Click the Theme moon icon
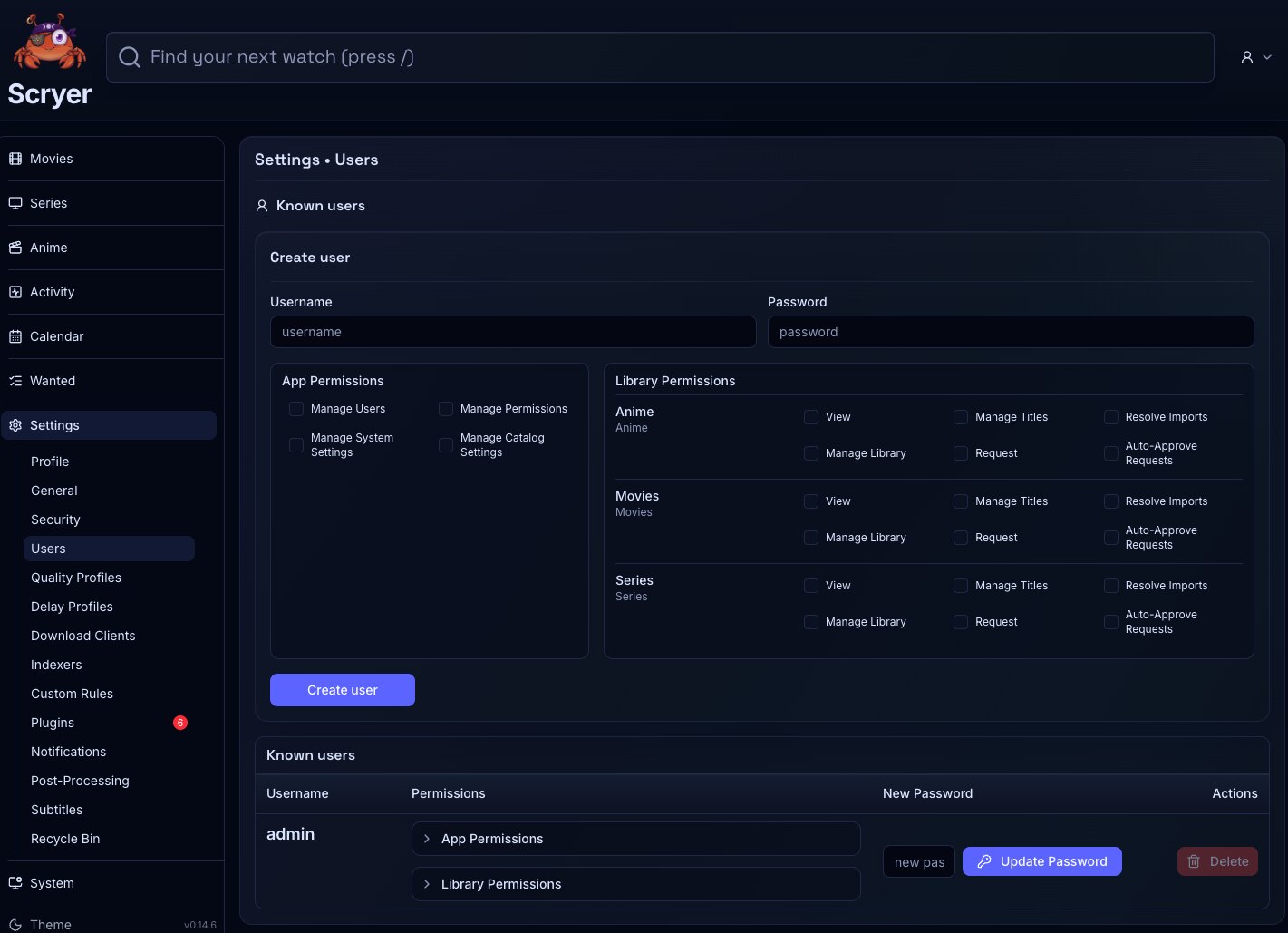This screenshot has height=933, width=1288. point(15,925)
